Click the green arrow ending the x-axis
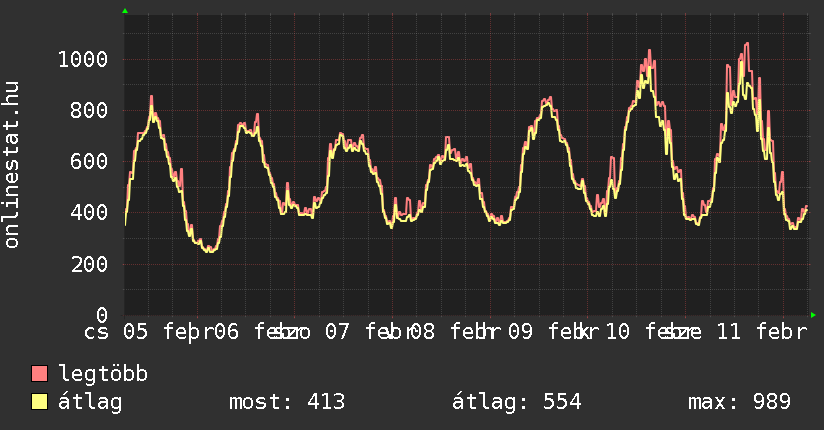This screenshot has height=430, width=824. (x=813, y=315)
